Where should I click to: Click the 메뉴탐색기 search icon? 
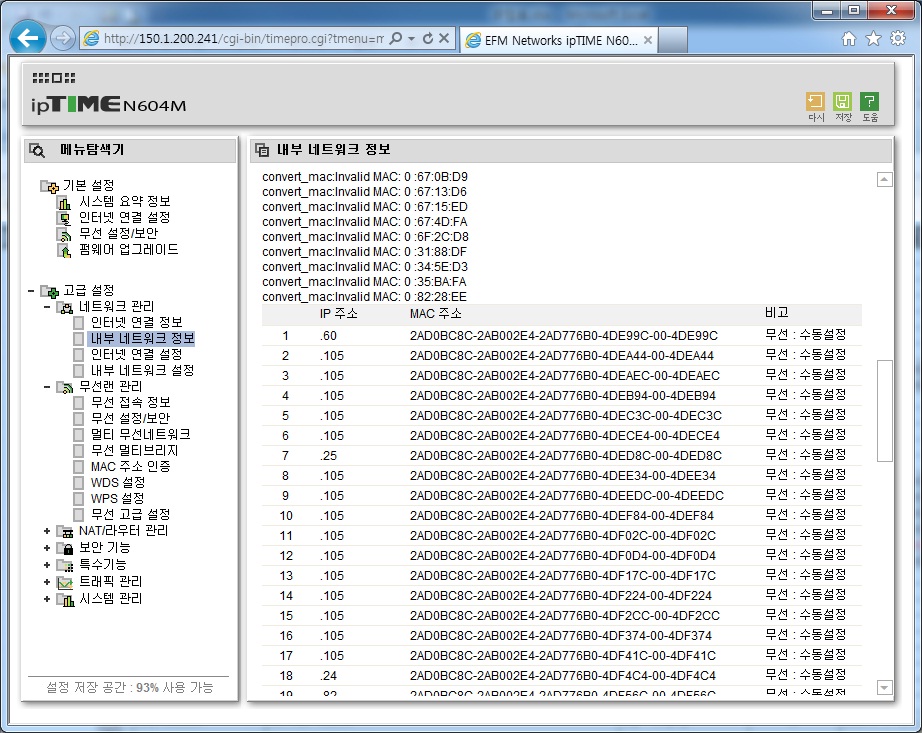coord(37,150)
